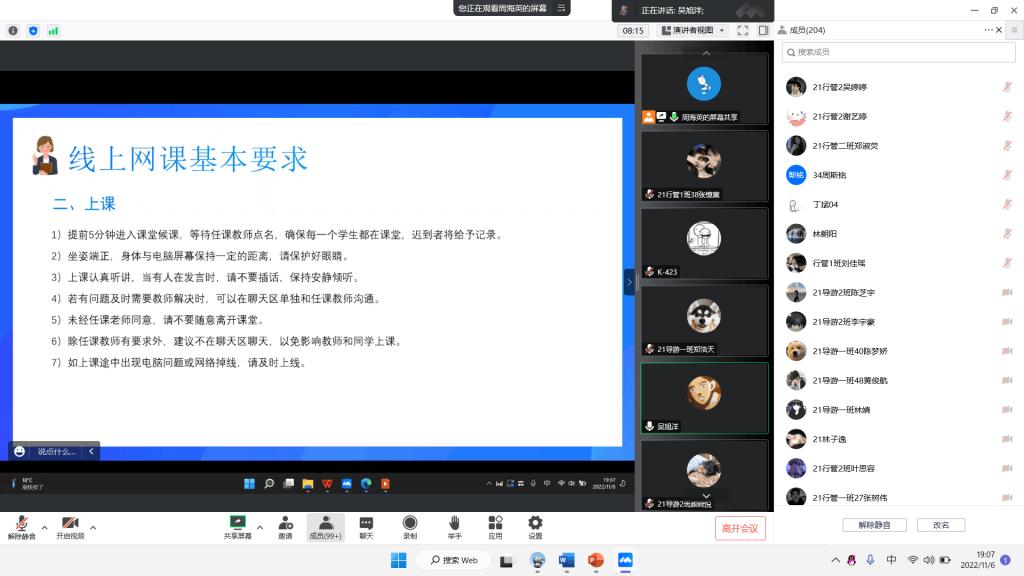Screen dimensions: 1024x576
Task: Open the Apps (应用) icon
Action: click(495, 526)
